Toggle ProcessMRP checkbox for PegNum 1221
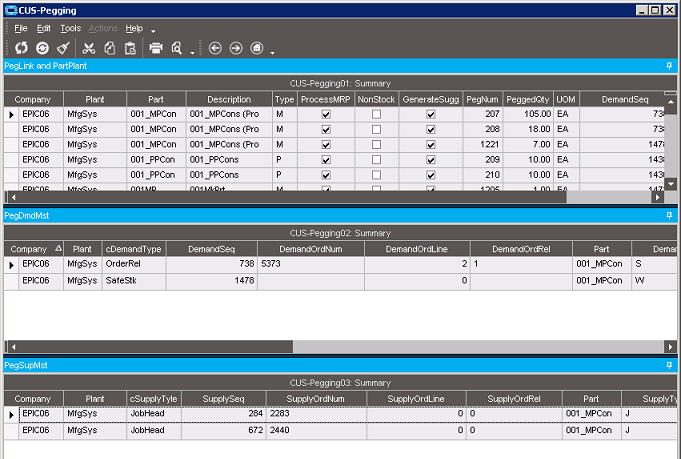 [326, 145]
